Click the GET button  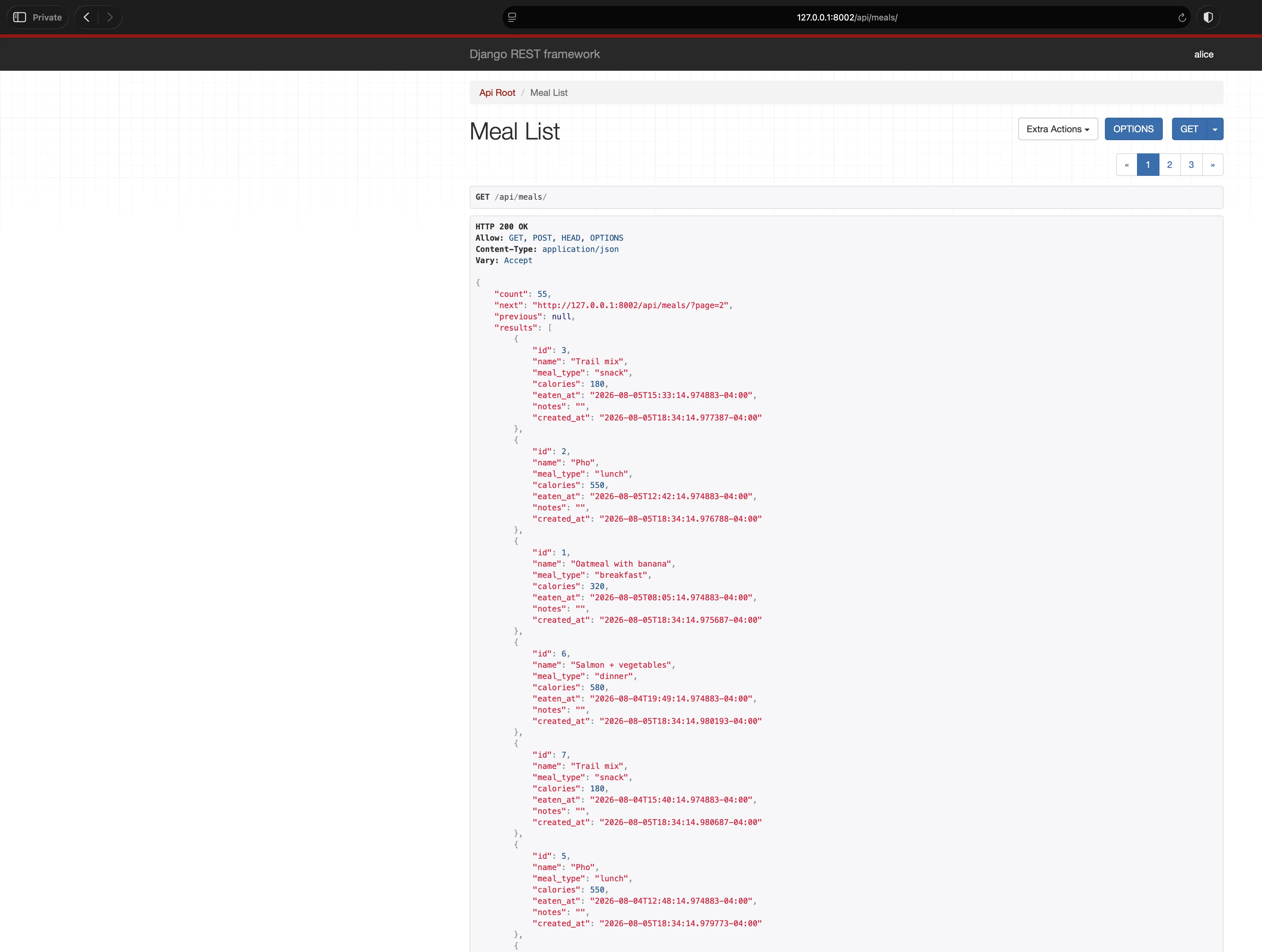tap(1189, 129)
